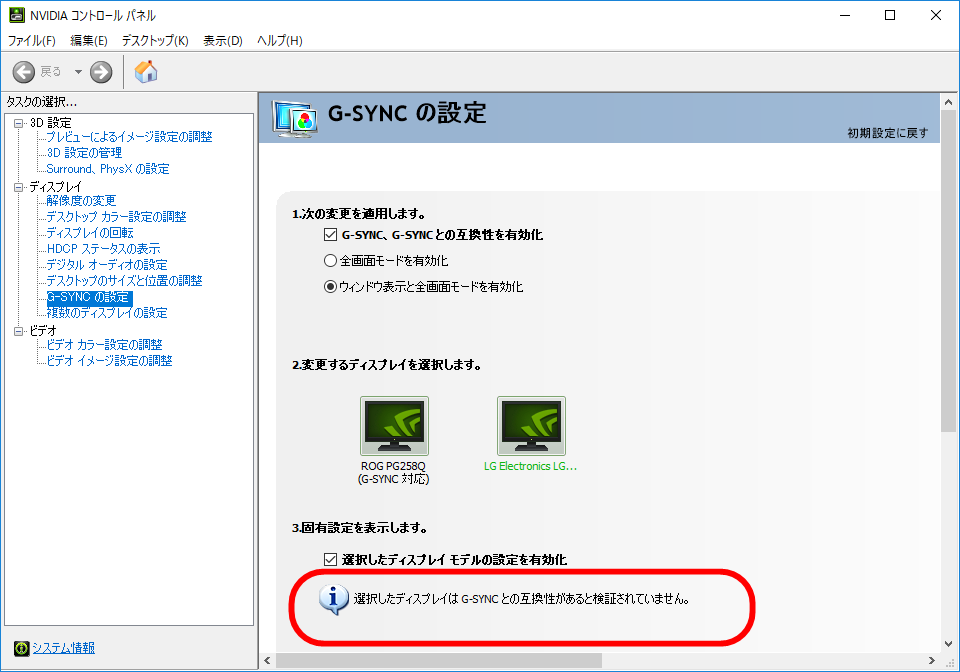Maximize the NVIDIA control panel window

click(x=890, y=15)
